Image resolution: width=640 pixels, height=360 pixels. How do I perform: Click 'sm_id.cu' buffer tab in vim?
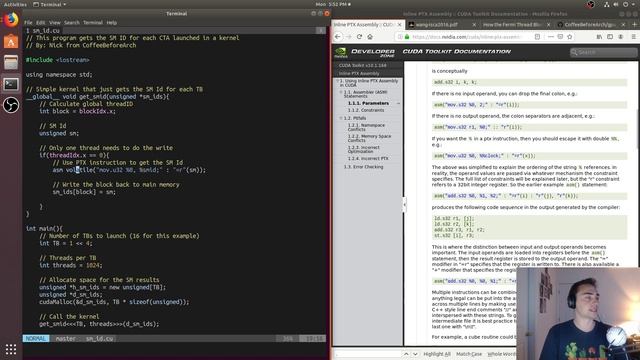[43, 31]
